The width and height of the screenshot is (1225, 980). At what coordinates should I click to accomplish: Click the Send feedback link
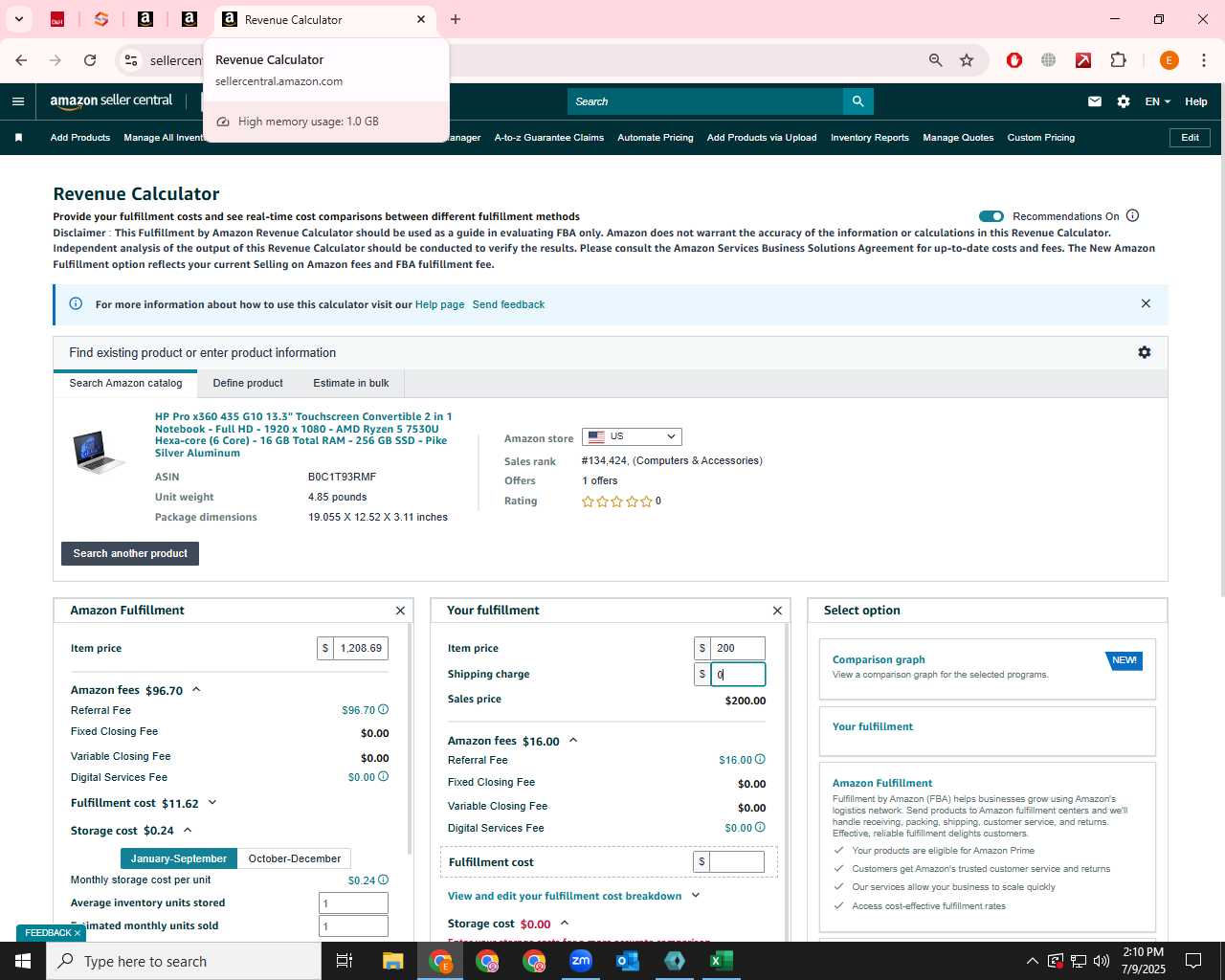508,304
